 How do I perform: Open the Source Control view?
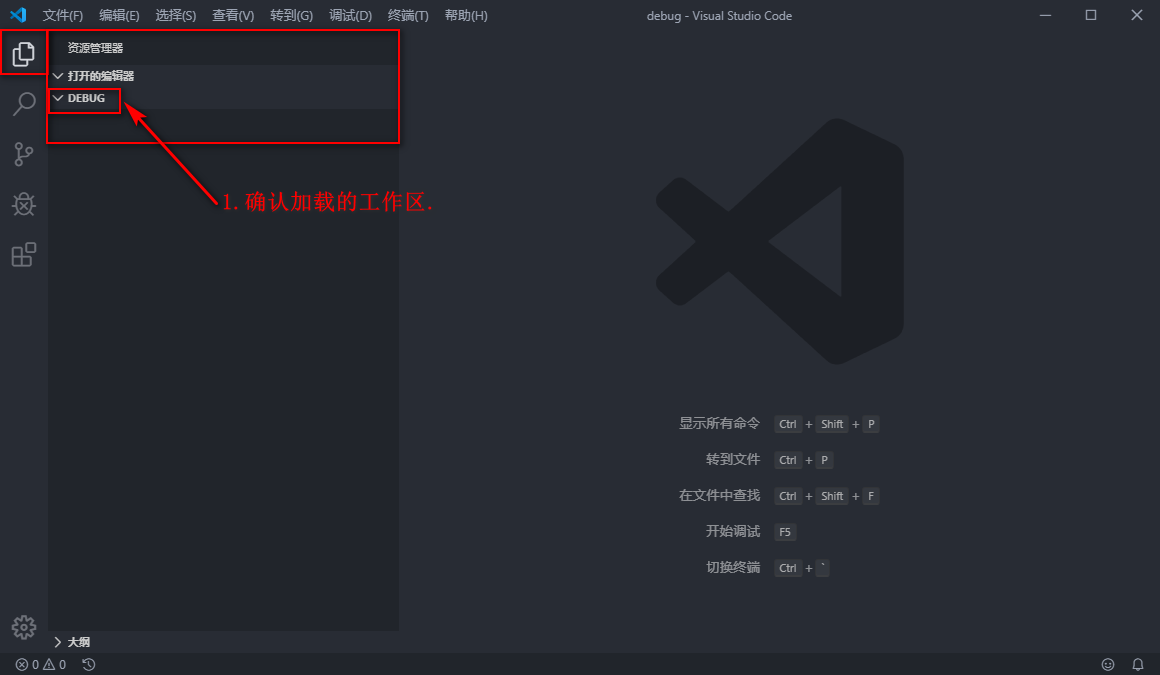coord(24,154)
